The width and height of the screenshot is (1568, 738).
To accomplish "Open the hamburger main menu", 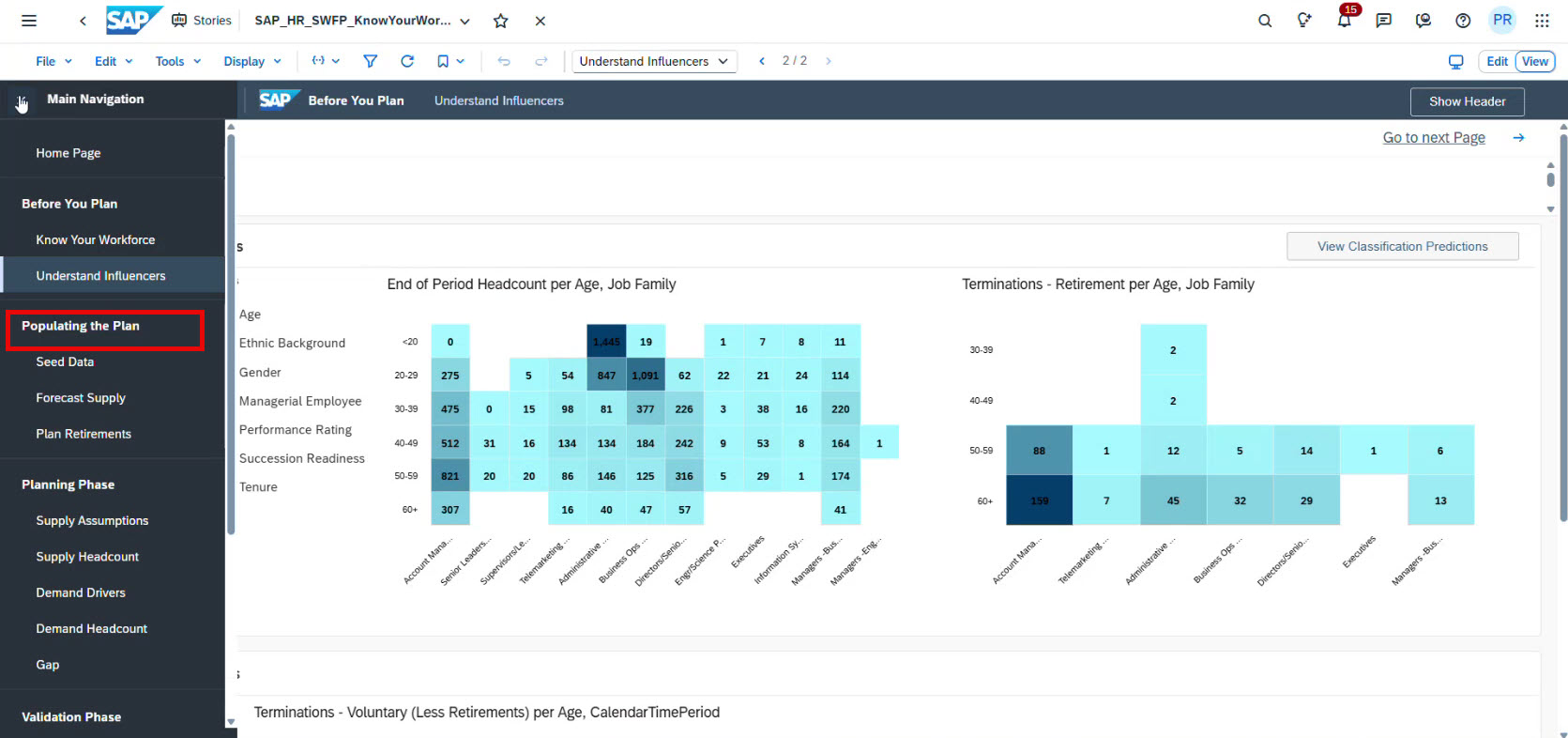I will [29, 21].
